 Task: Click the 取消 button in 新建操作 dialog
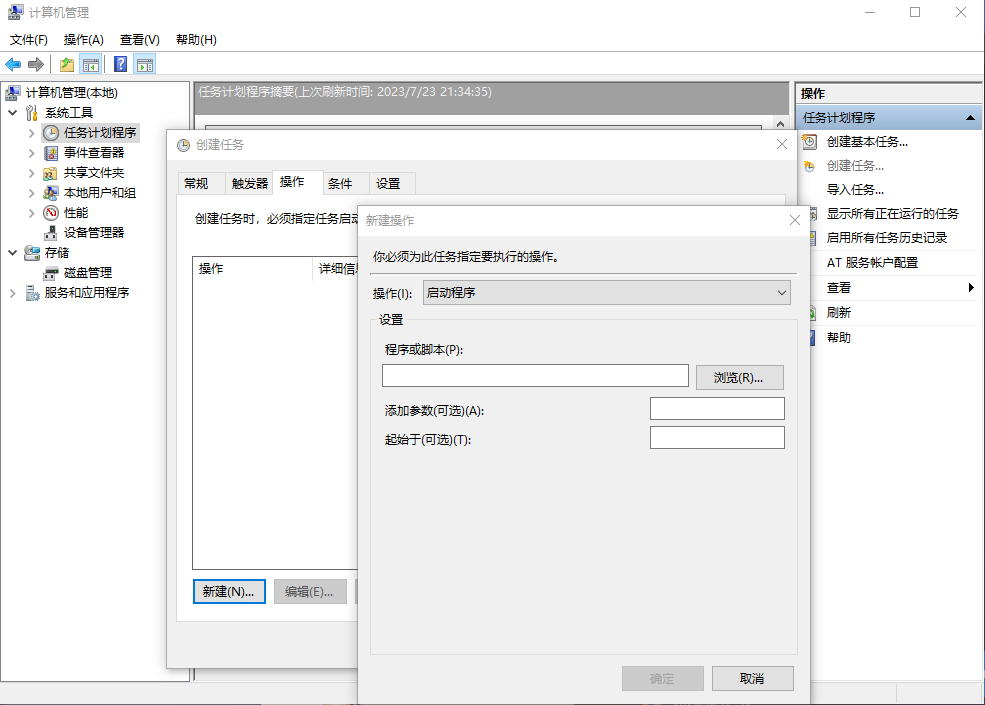(x=752, y=678)
